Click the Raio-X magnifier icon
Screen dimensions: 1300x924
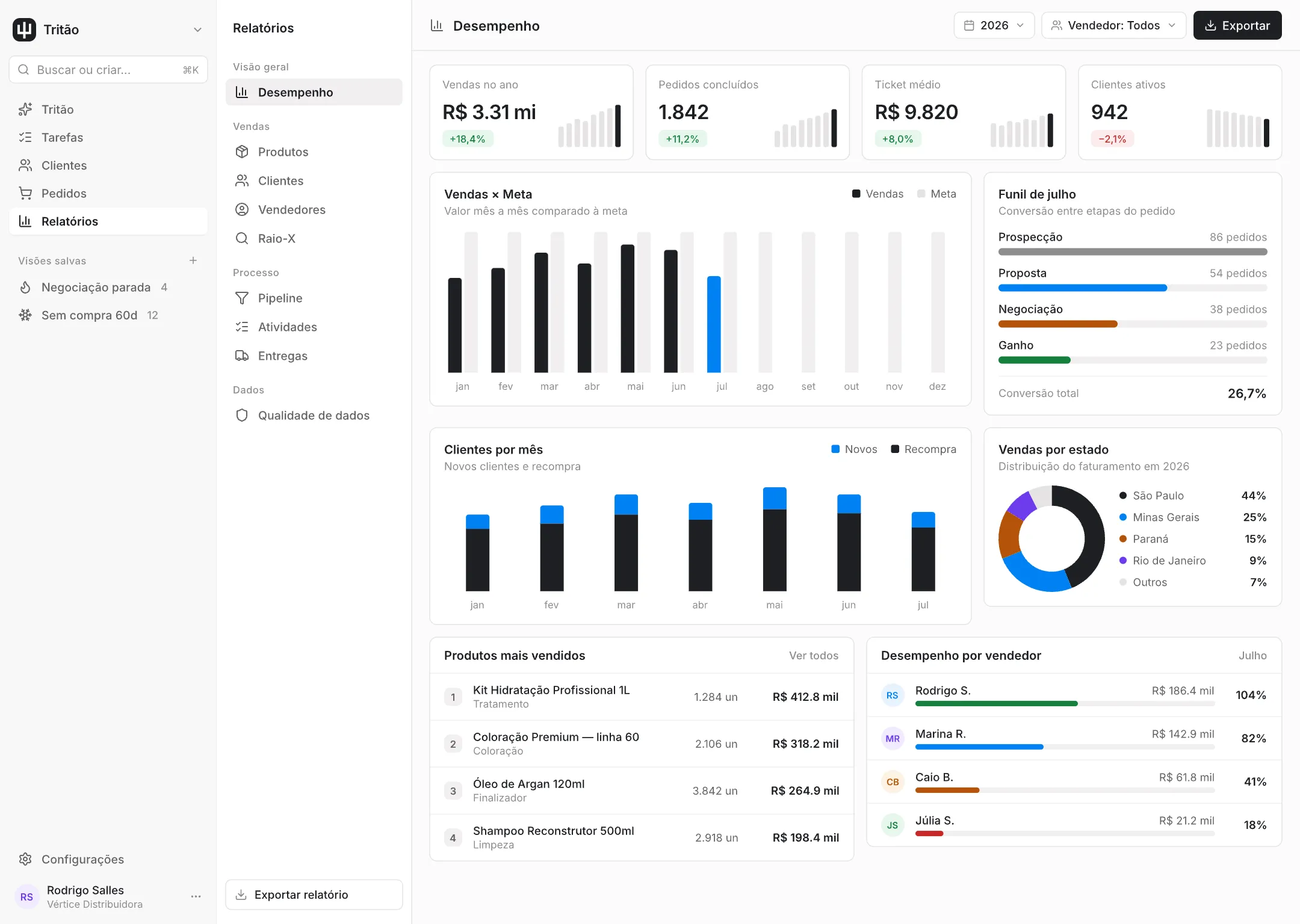[242, 238]
